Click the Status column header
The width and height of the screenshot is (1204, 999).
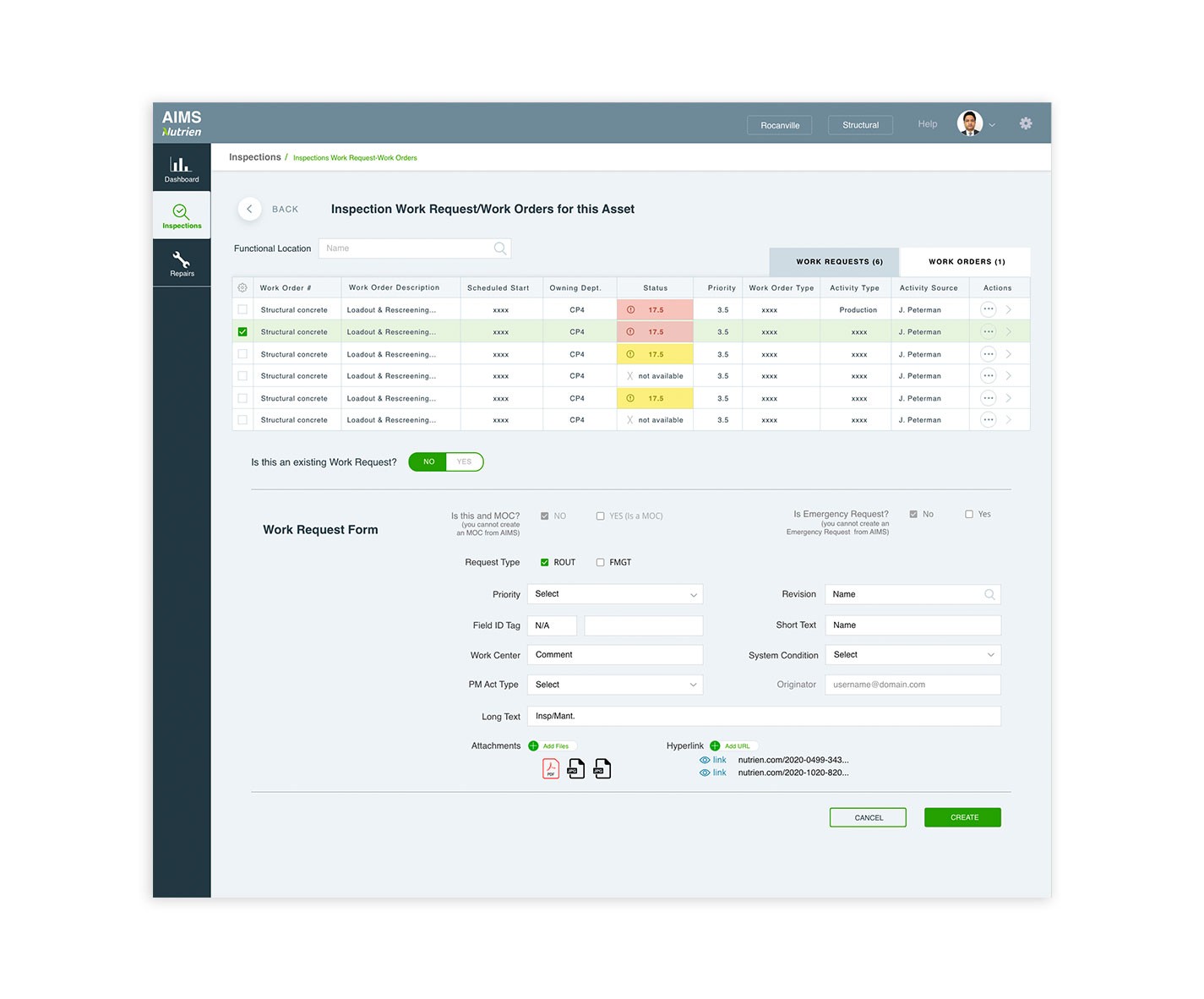pyautogui.click(x=655, y=288)
